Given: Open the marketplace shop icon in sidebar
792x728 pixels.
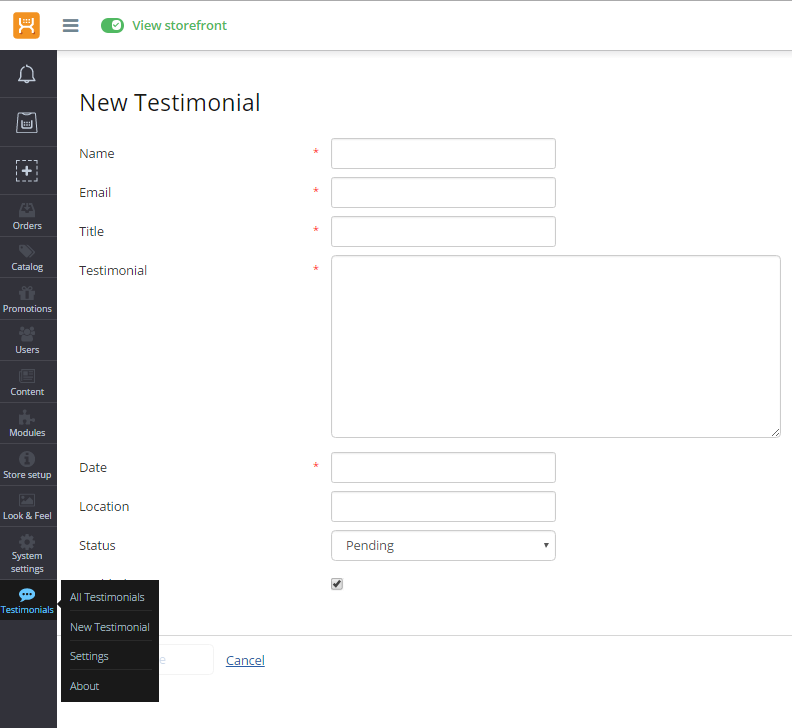Looking at the screenshot, I should [27, 122].
